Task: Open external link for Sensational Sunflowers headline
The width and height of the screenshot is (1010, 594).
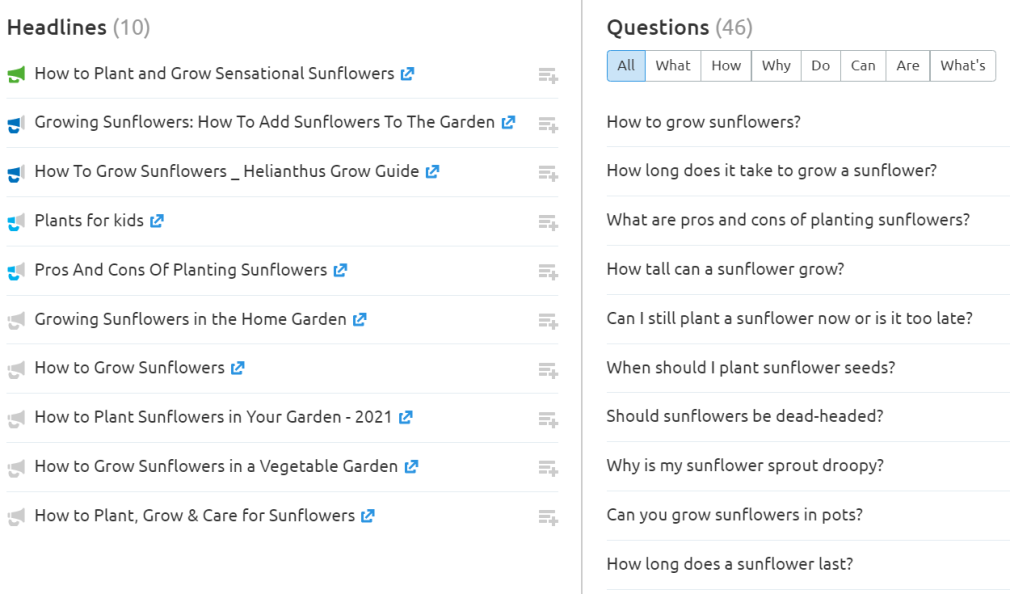Action: pos(407,74)
